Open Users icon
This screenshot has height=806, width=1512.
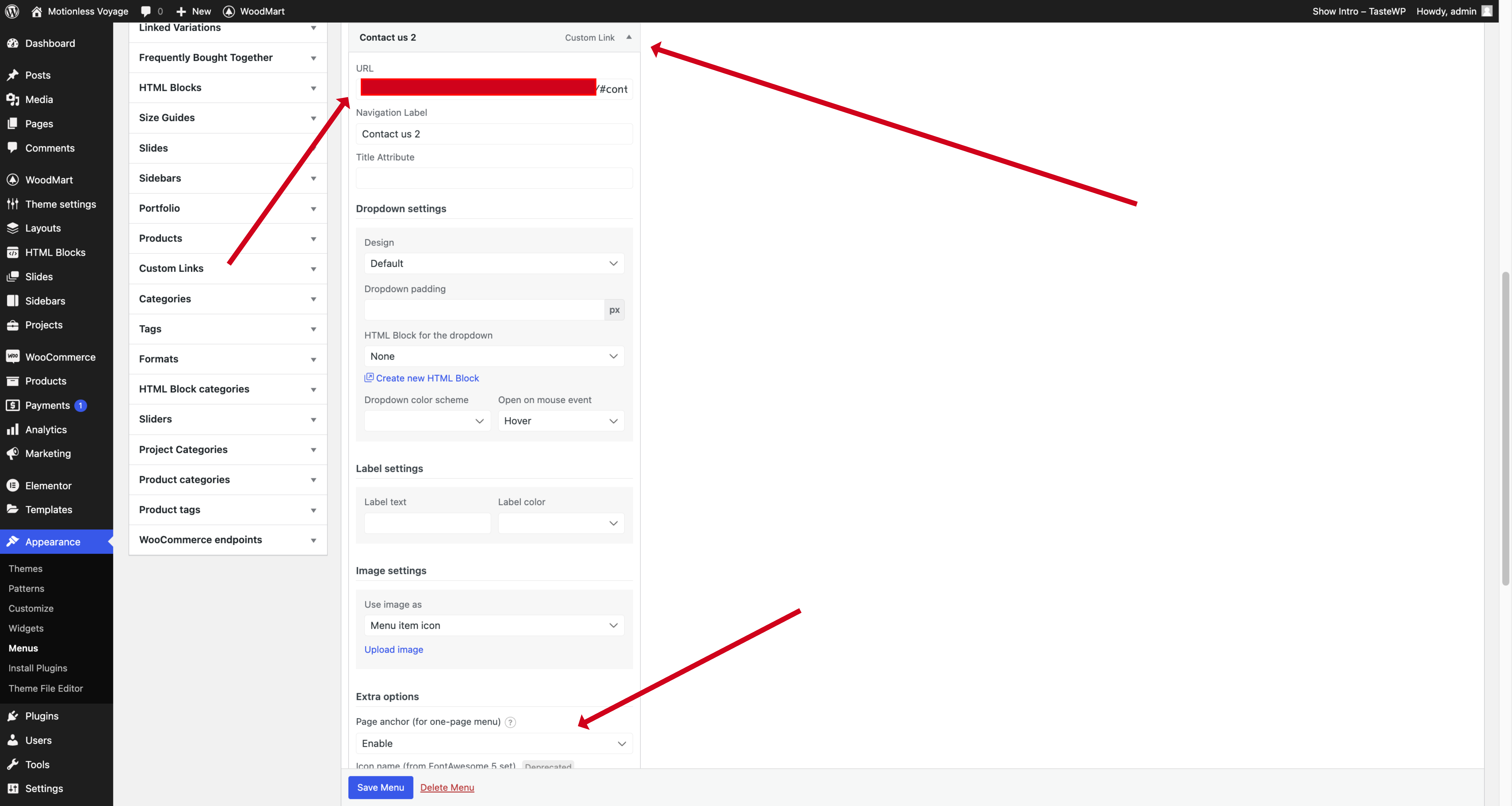coord(13,740)
